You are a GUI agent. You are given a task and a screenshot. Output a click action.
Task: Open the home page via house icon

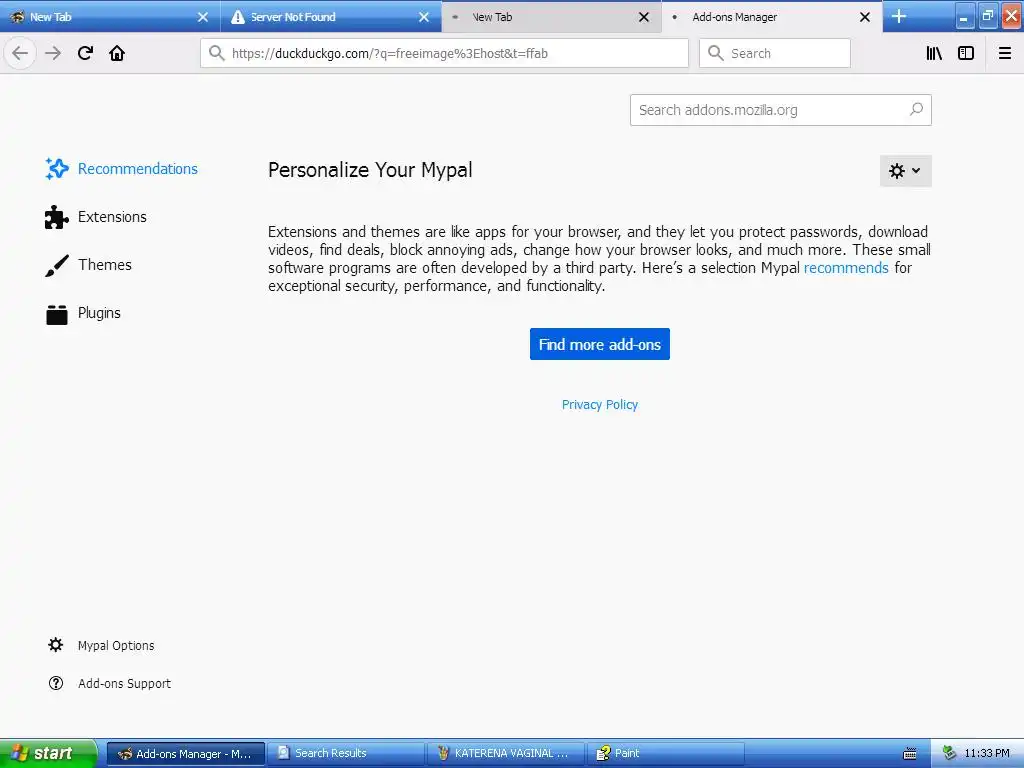[x=117, y=53]
